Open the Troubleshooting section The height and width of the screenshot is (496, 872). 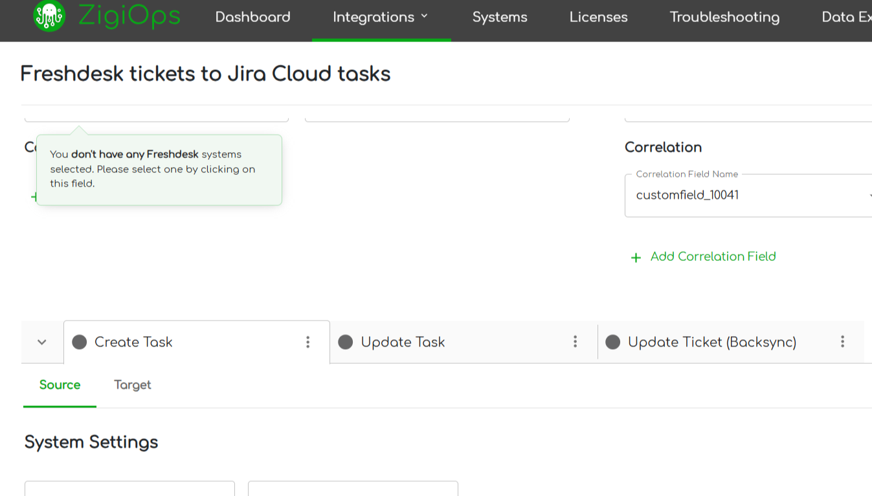pos(724,17)
